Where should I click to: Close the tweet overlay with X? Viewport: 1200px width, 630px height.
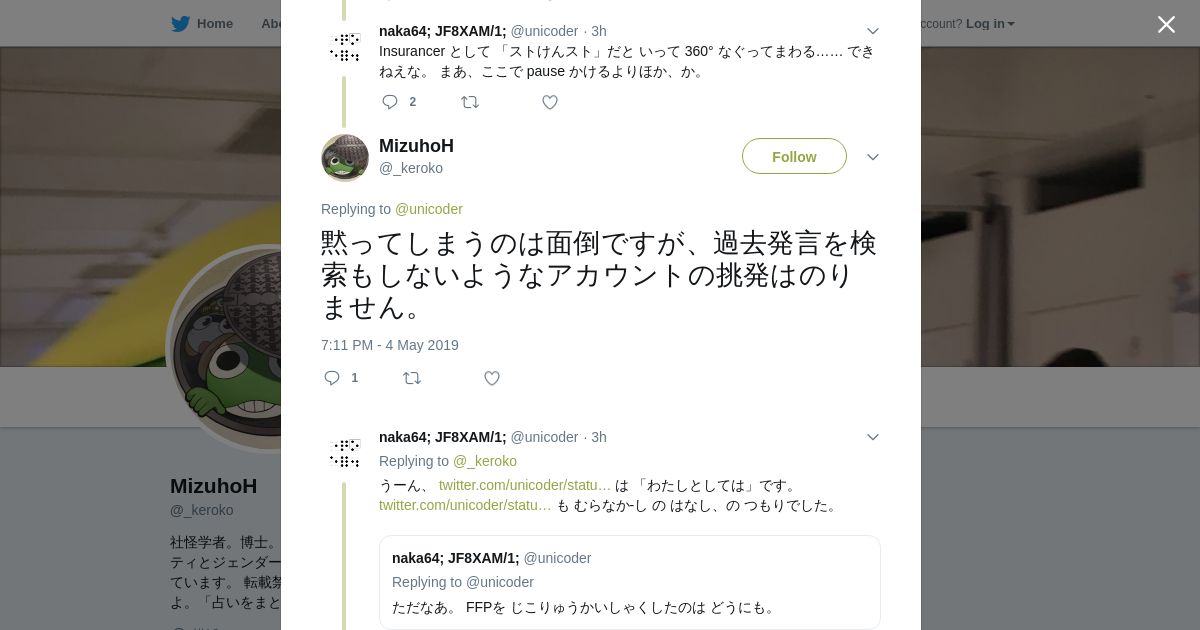click(1166, 25)
